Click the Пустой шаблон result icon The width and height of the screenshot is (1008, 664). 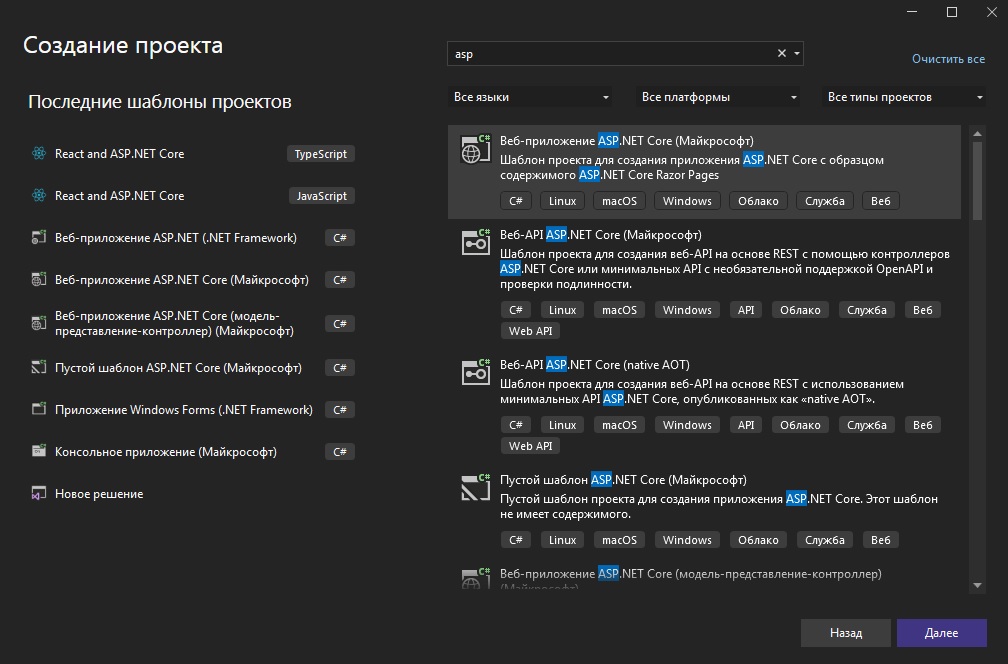(x=476, y=488)
